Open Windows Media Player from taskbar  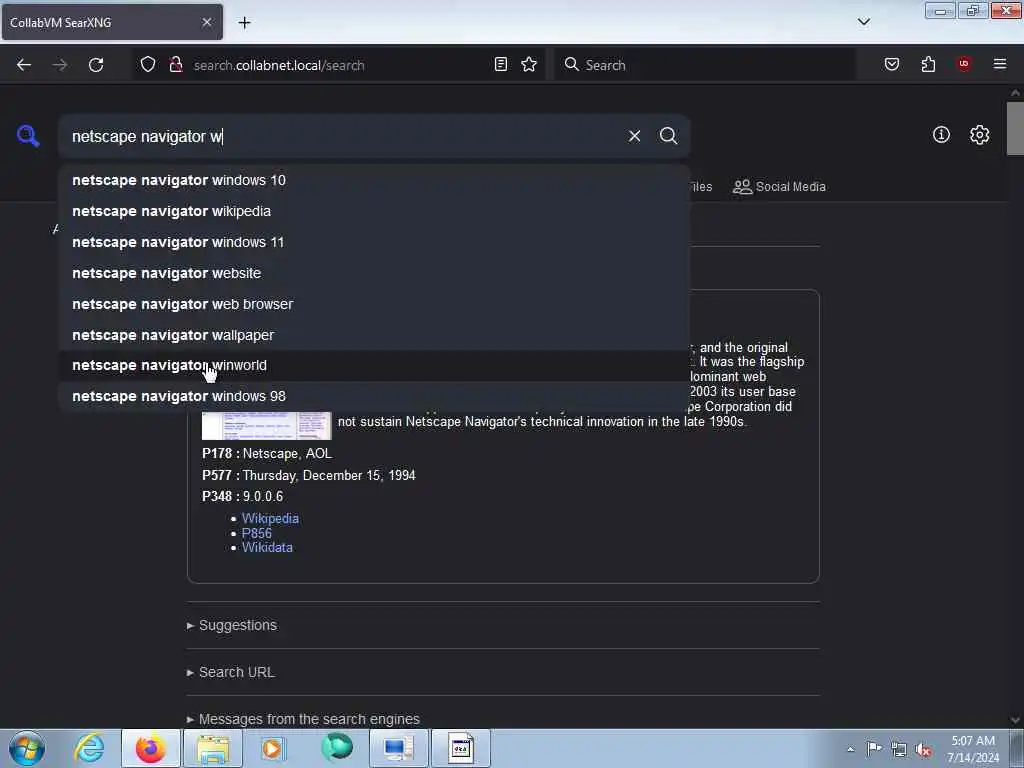point(273,748)
